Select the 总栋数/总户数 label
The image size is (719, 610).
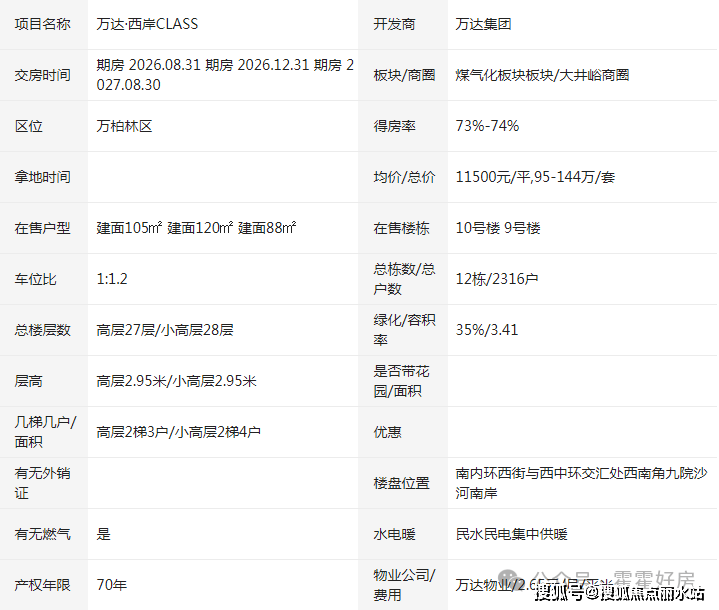404,279
